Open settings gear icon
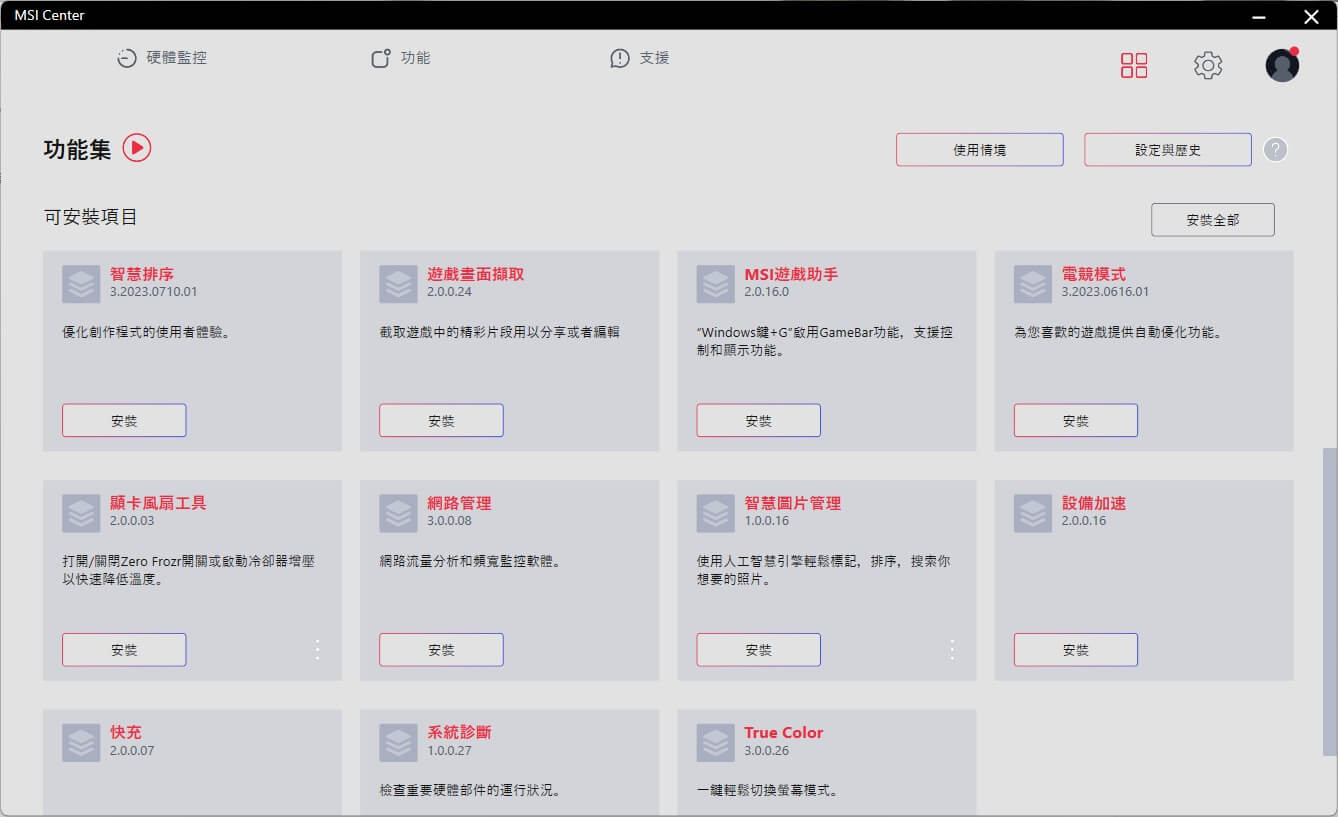The image size is (1338, 817). pos(1208,66)
